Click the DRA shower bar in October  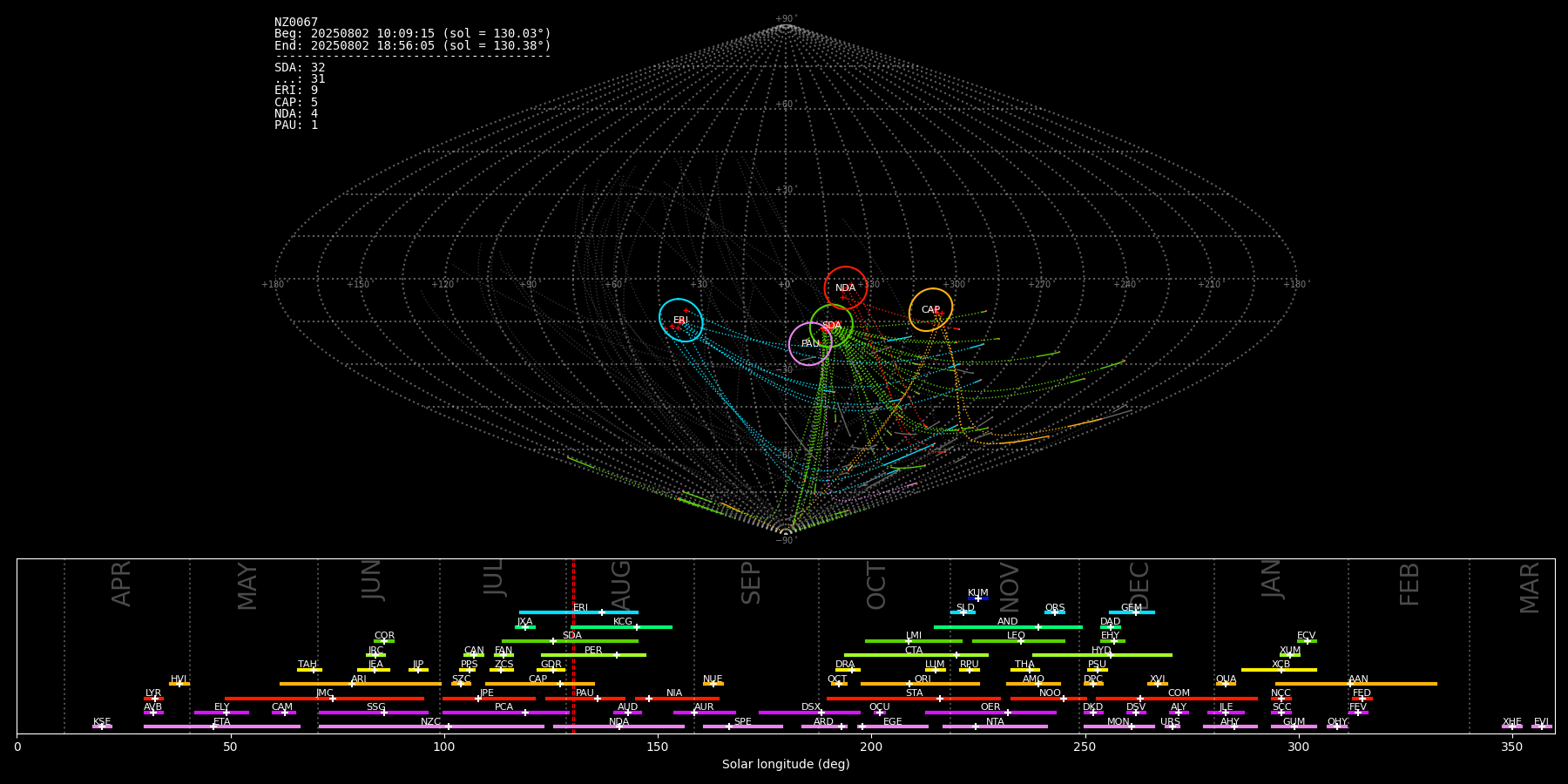tap(848, 670)
